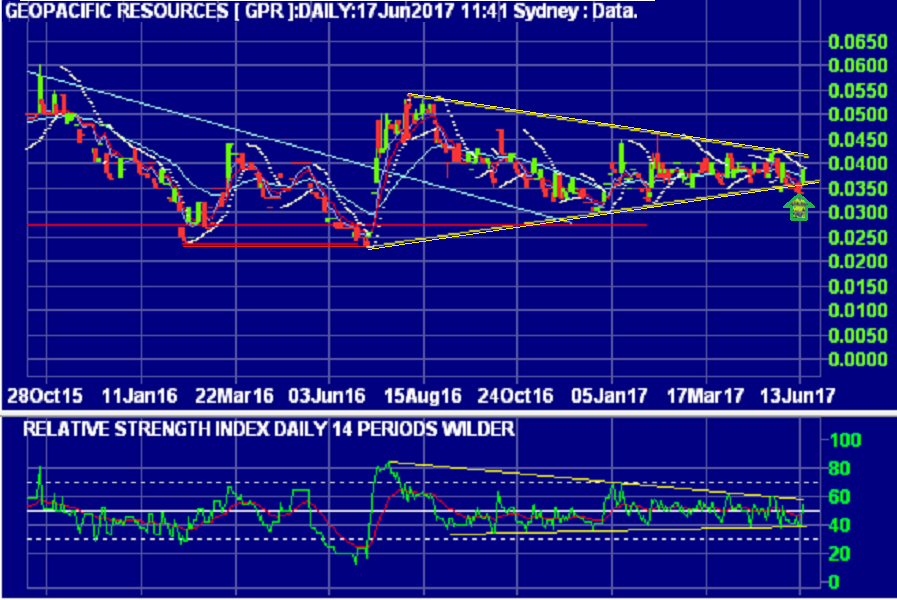897x600 pixels.
Task: Select the 0.0100 price axis label
Action: (859, 310)
